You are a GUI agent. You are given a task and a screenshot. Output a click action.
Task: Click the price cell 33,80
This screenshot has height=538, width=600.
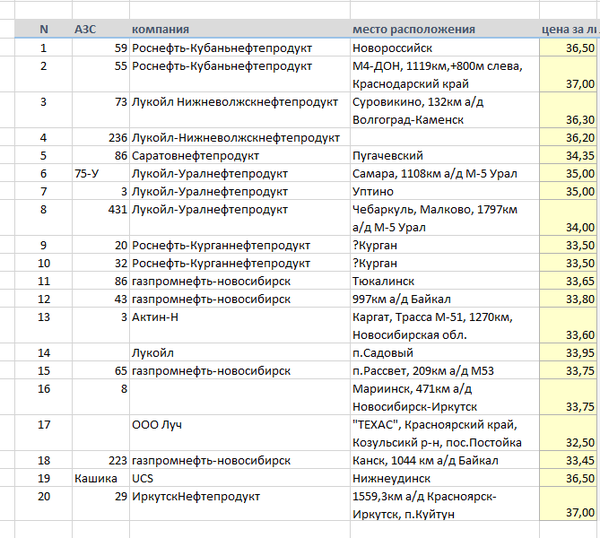568,299
